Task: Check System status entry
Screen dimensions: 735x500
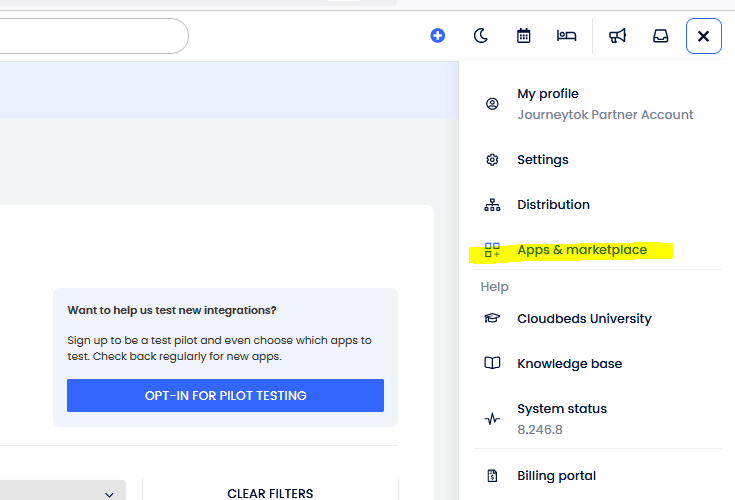Action: click(561, 409)
